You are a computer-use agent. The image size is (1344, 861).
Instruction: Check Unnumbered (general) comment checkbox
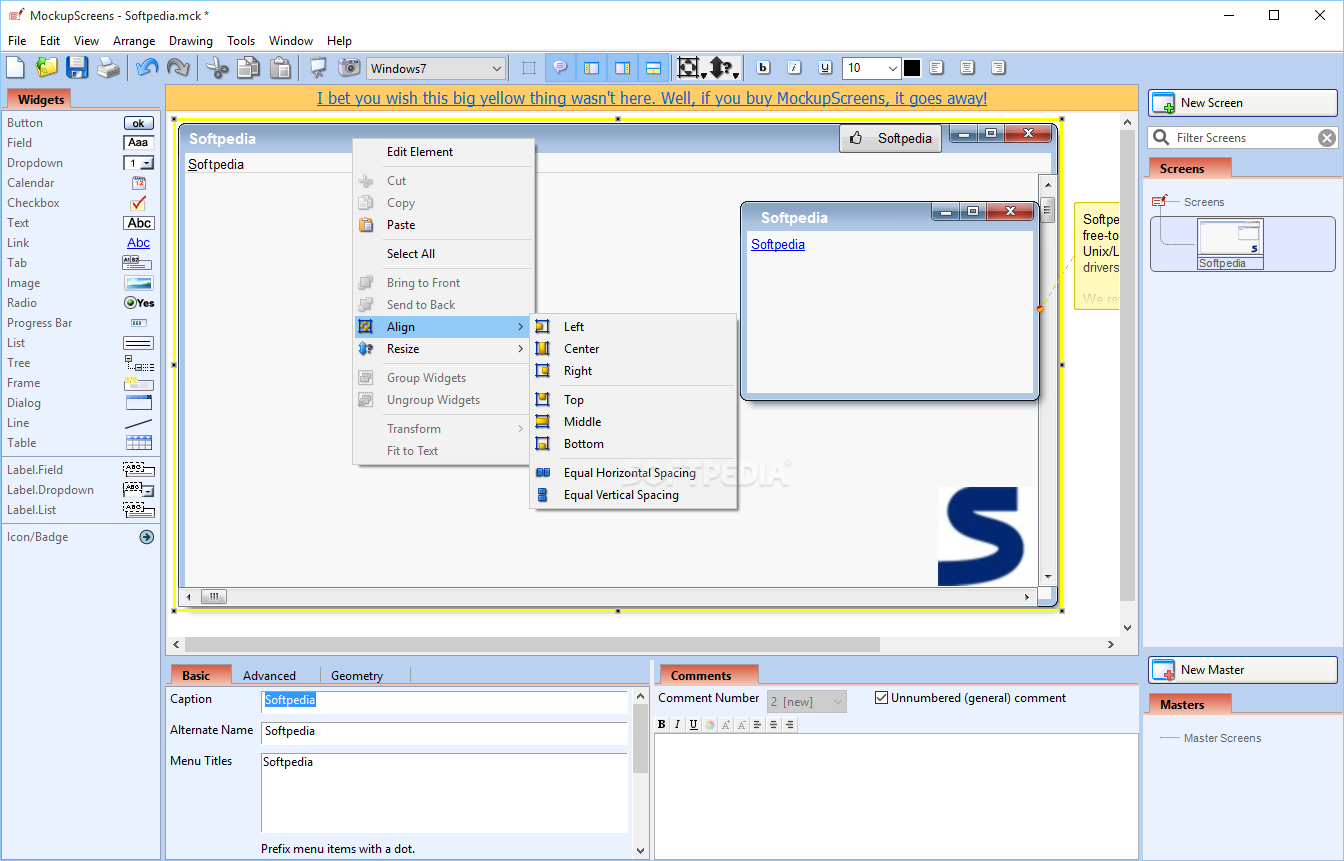(x=881, y=698)
